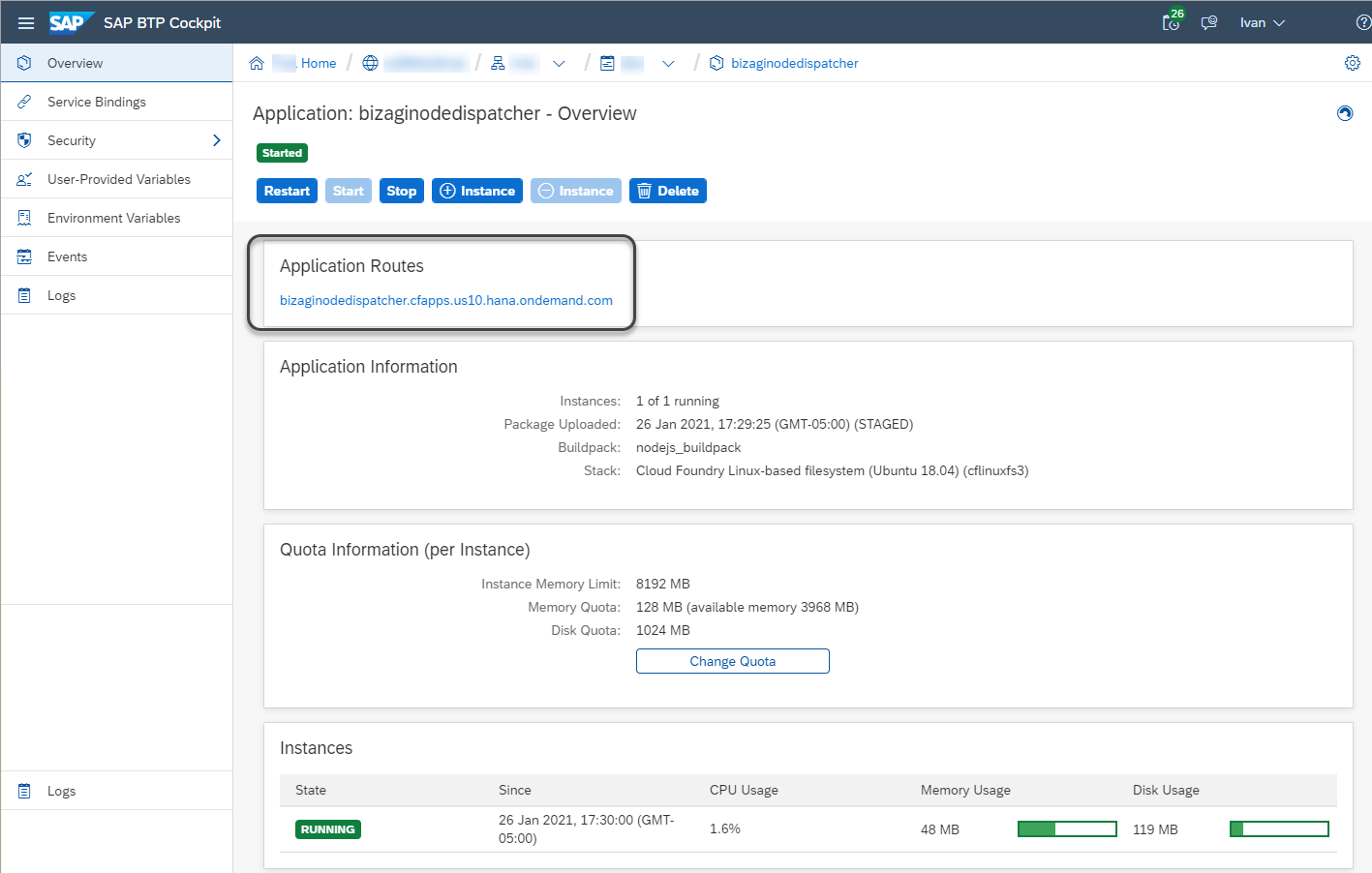Click the Disk Usage column header
The width and height of the screenshot is (1372, 873).
[1166, 790]
